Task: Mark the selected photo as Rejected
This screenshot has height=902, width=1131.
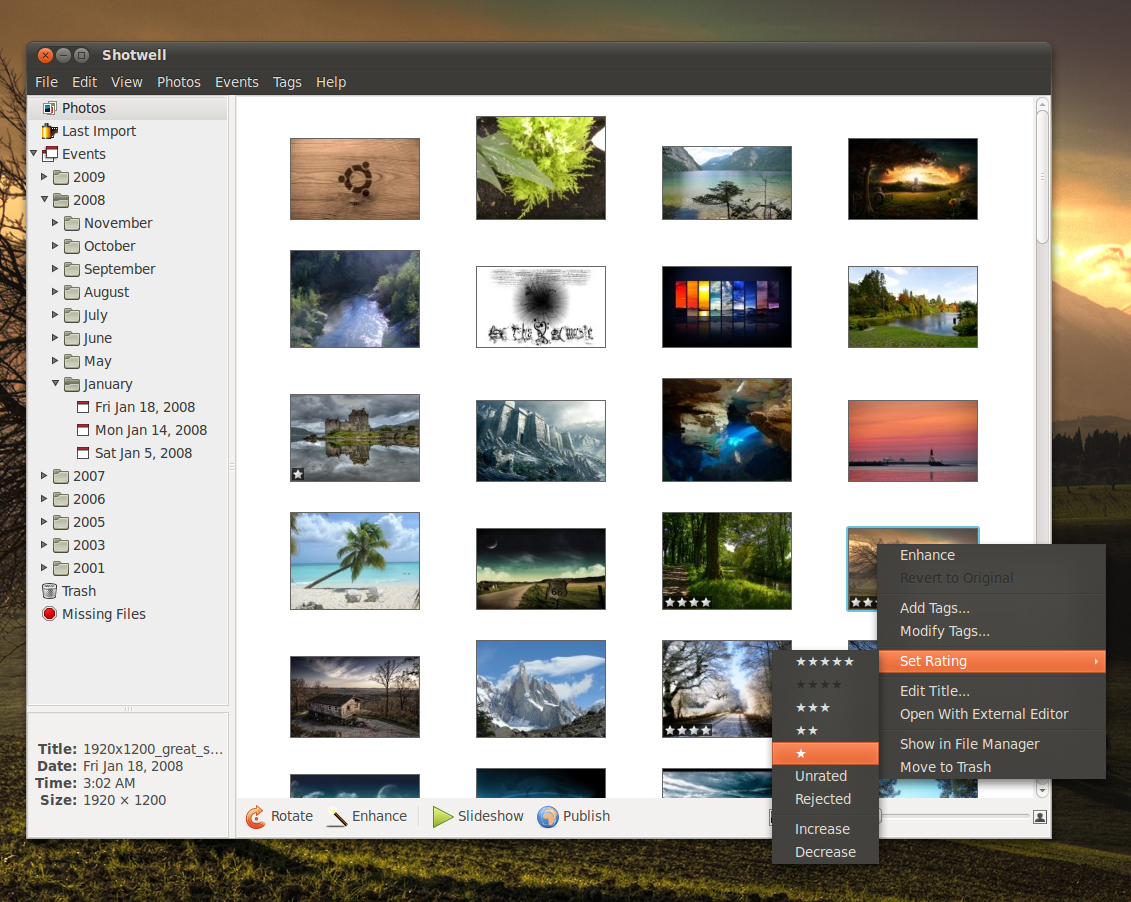Action: tap(822, 798)
